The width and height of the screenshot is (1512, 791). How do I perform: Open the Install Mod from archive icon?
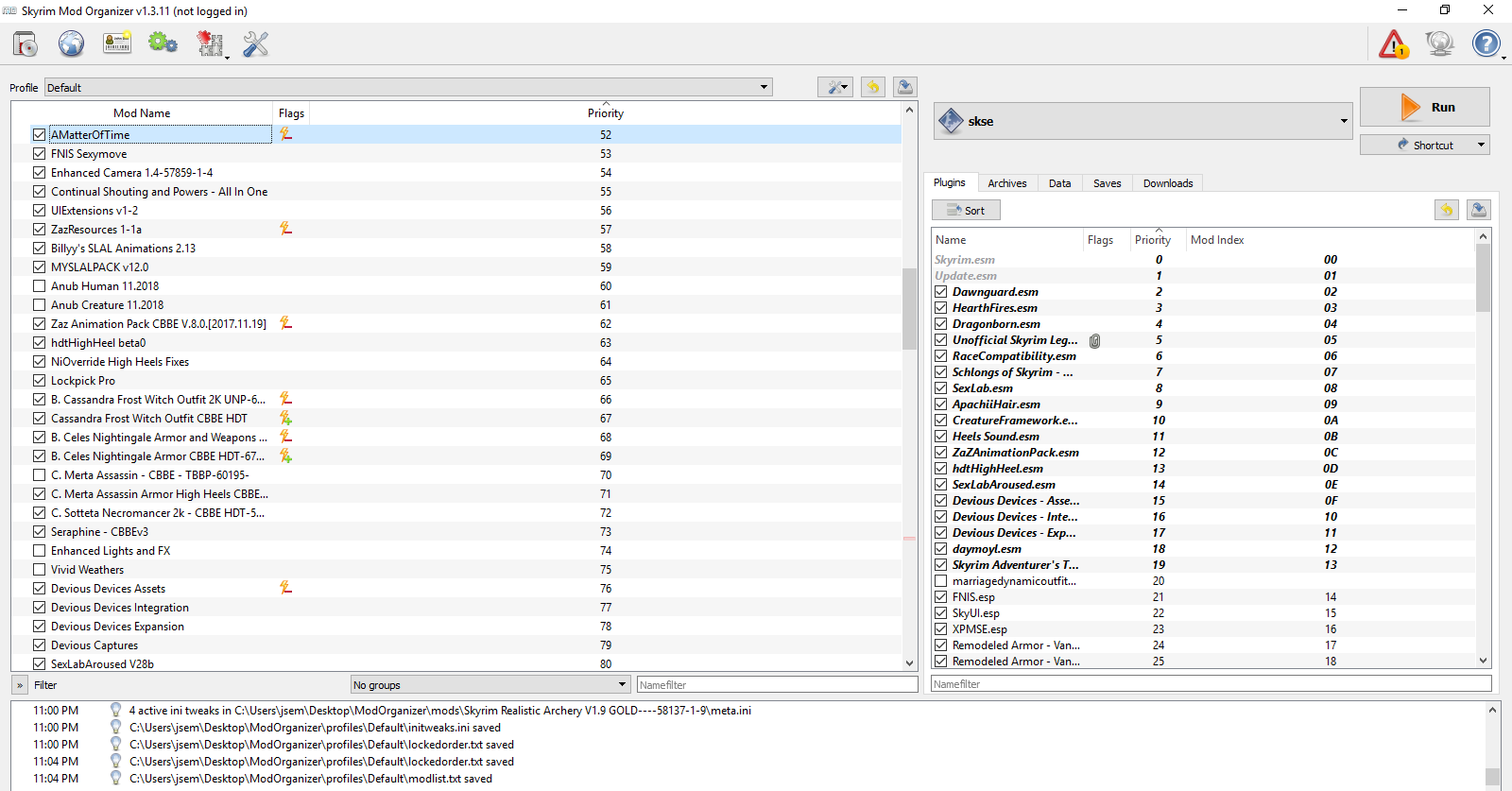[26, 43]
